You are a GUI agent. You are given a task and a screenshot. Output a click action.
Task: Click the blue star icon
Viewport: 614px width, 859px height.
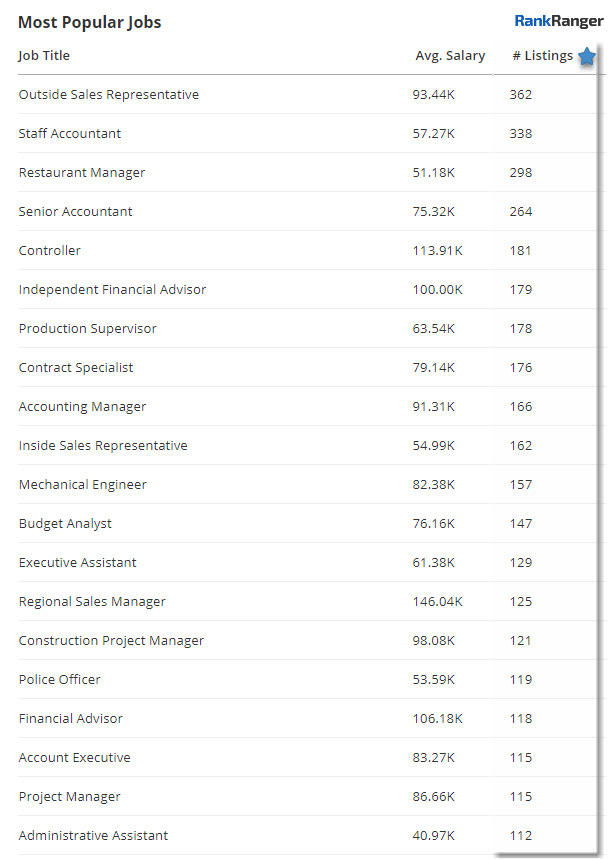pyautogui.click(x=587, y=57)
